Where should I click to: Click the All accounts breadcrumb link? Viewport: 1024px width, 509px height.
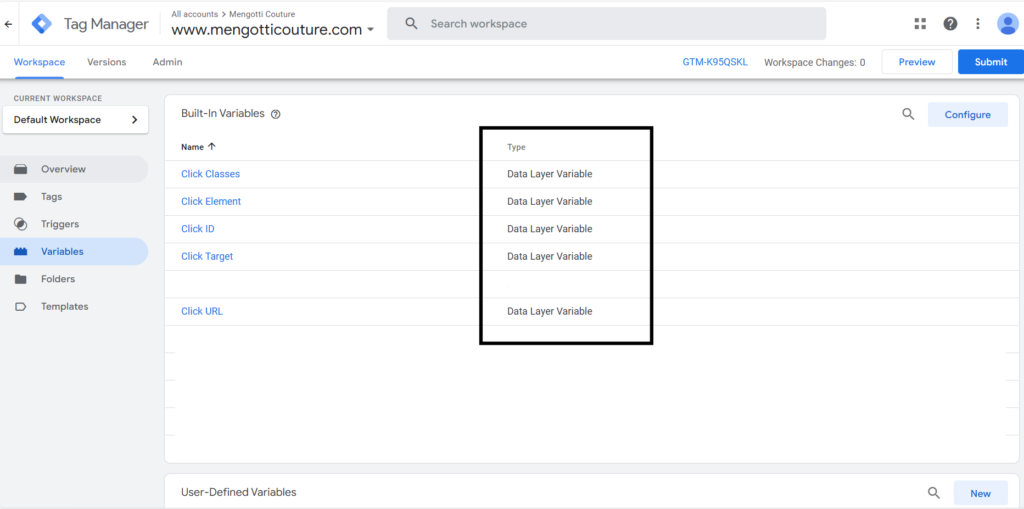pyautogui.click(x=195, y=14)
